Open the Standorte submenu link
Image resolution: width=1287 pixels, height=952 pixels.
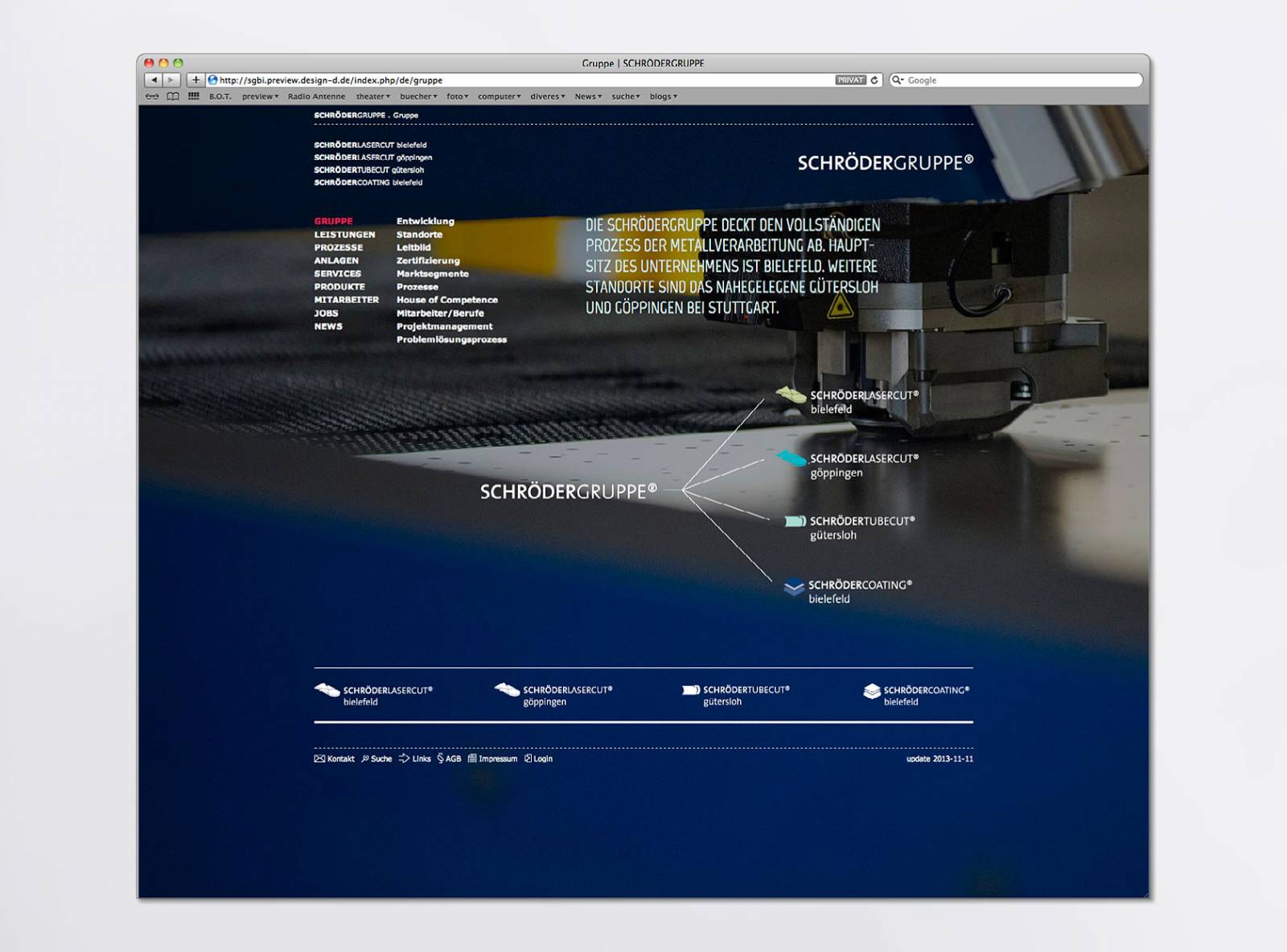[x=419, y=234]
